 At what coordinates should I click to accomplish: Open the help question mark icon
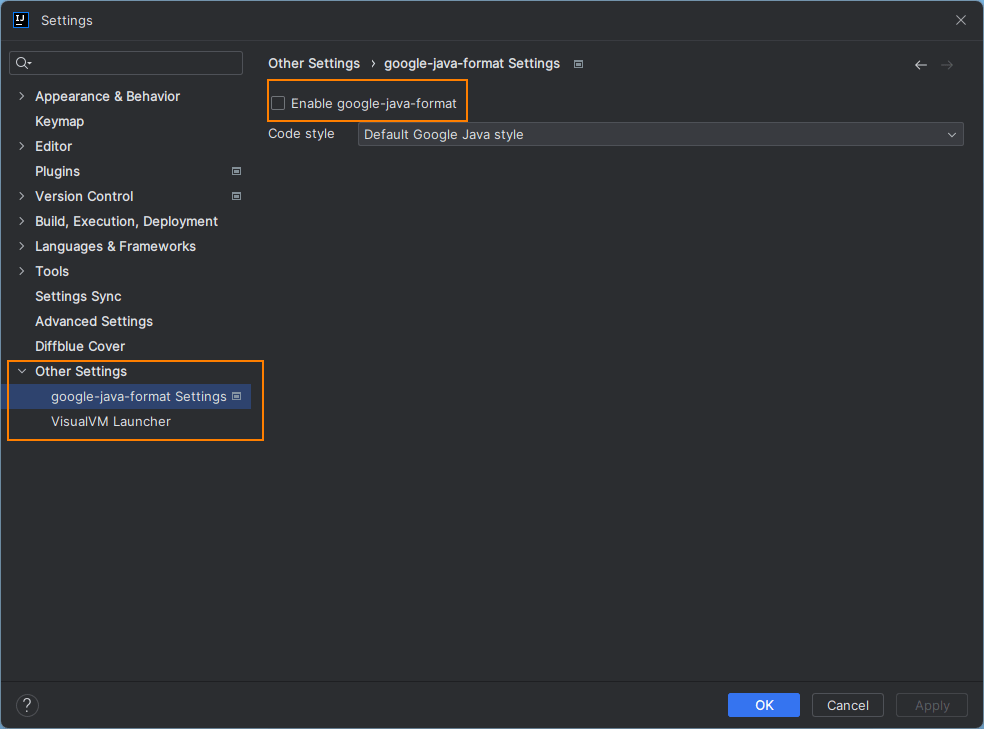tap(26, 705)
